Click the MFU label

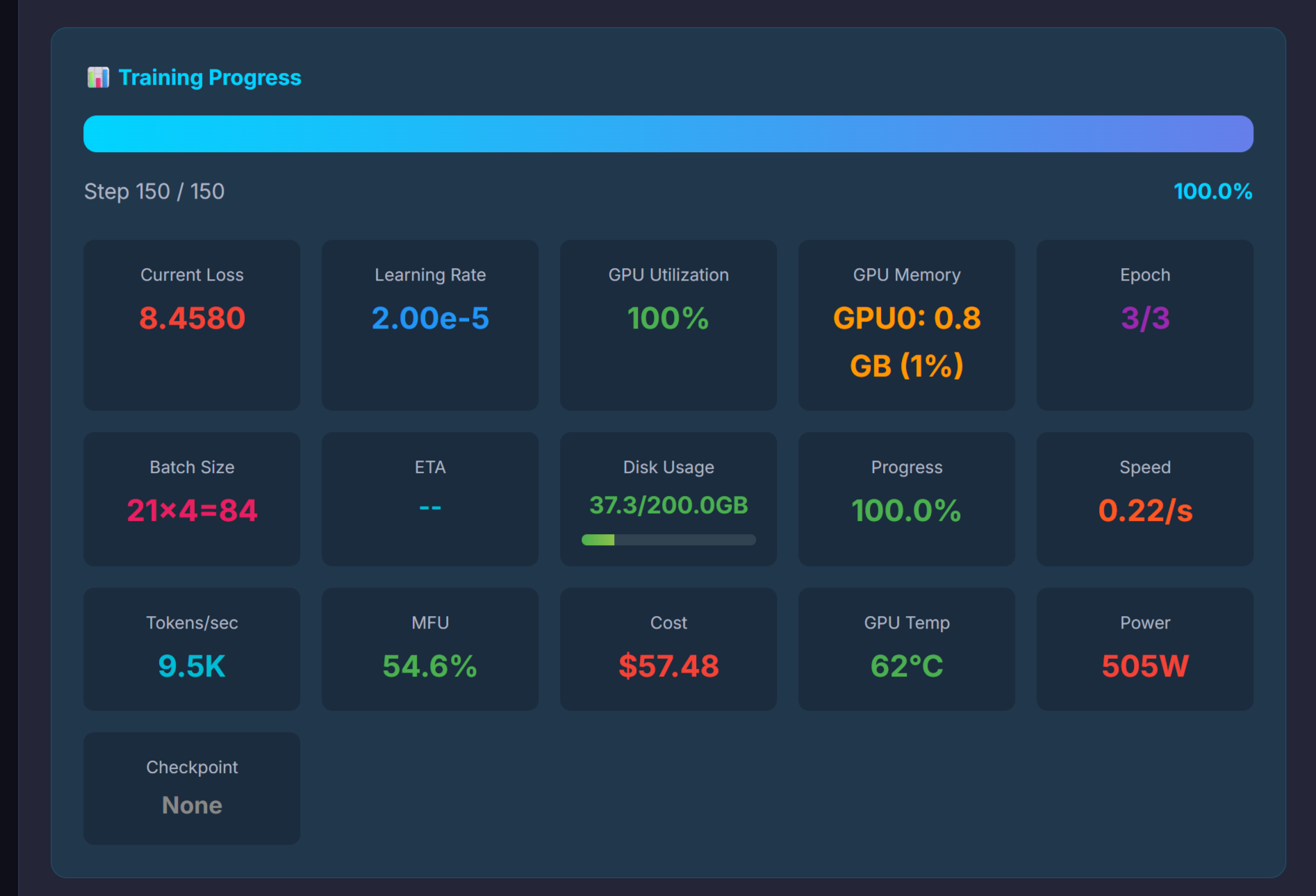pyautogui.click(x=430, y=622)
